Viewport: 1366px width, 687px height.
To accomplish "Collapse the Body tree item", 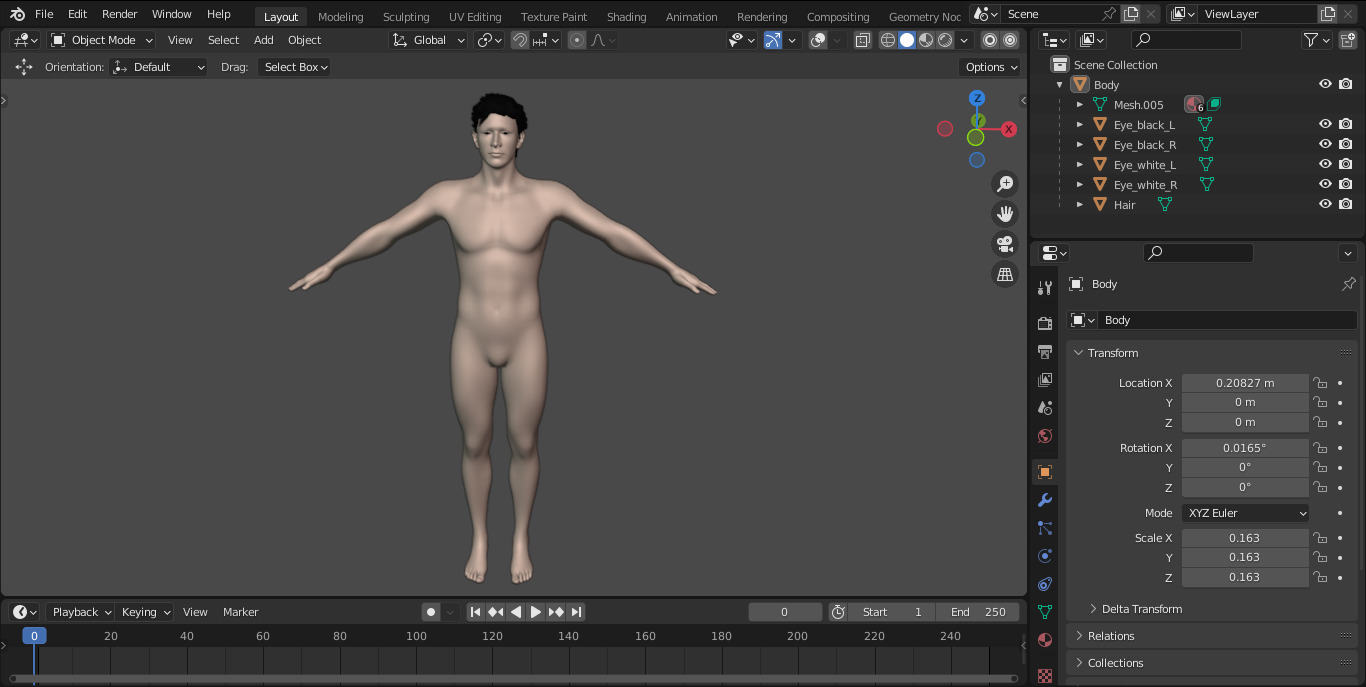I will [1060, 85].
